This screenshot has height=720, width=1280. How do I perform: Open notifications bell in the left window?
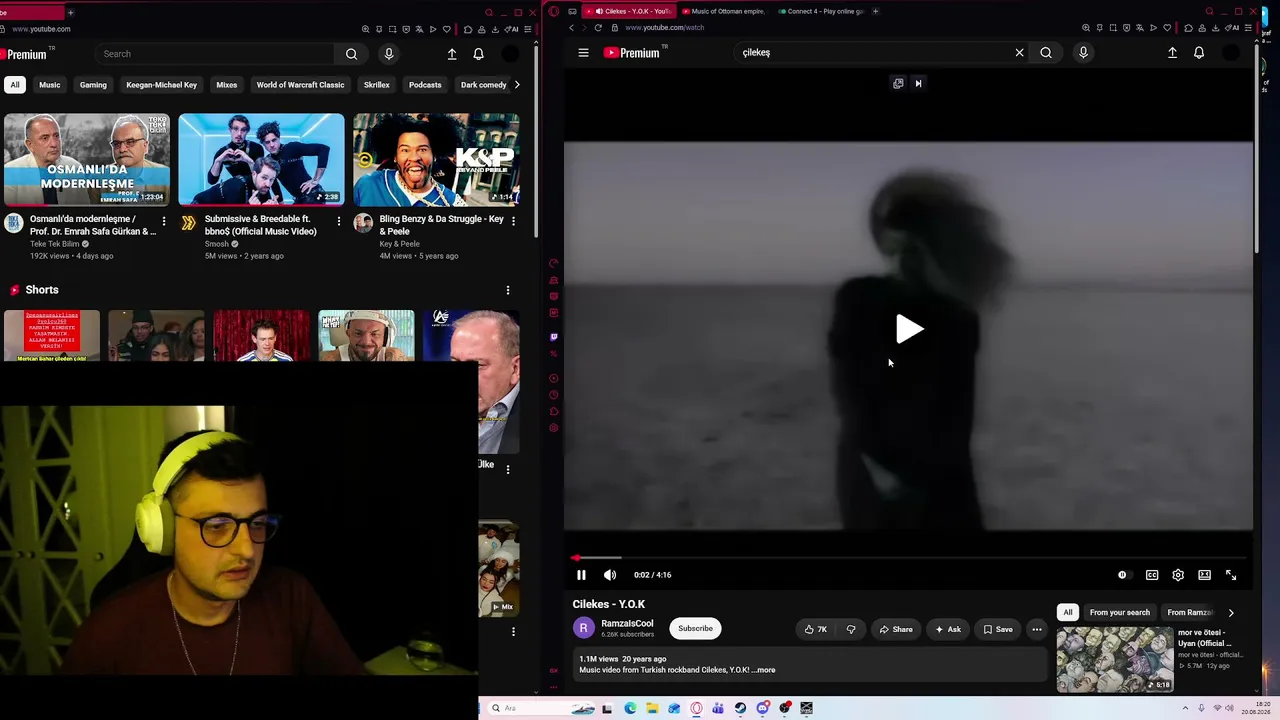(478, 54)
